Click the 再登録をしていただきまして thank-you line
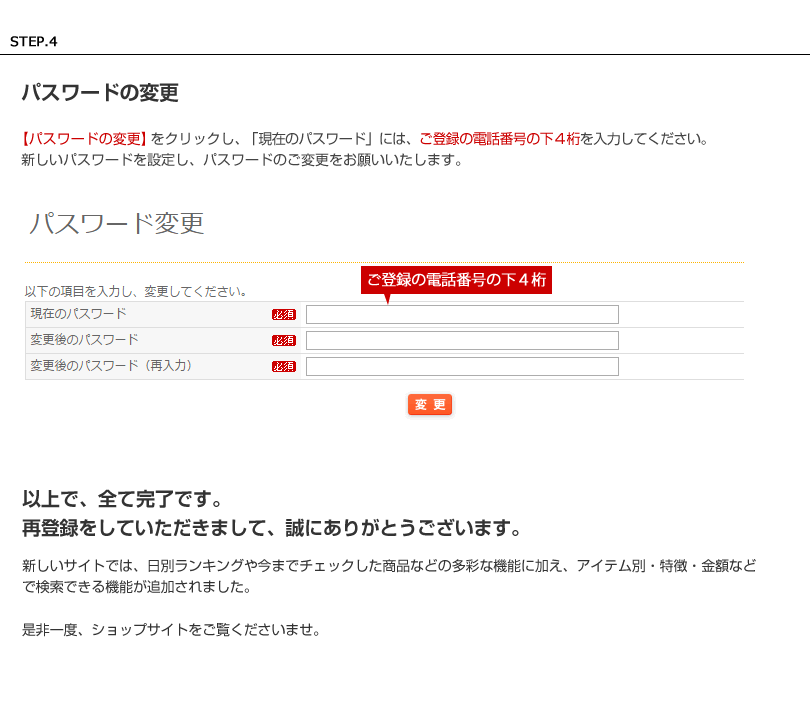Screen dimensions: 810x708 (272, 528)
